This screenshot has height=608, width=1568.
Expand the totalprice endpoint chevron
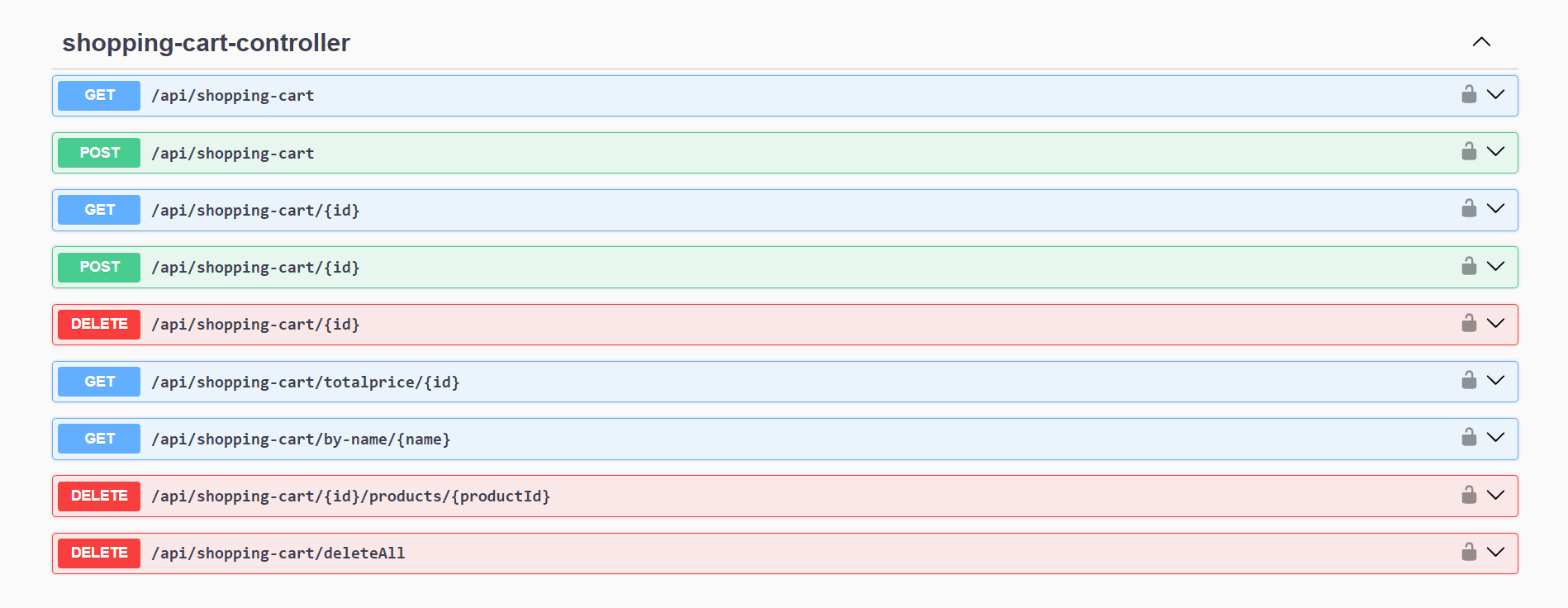pos(1495,380)
